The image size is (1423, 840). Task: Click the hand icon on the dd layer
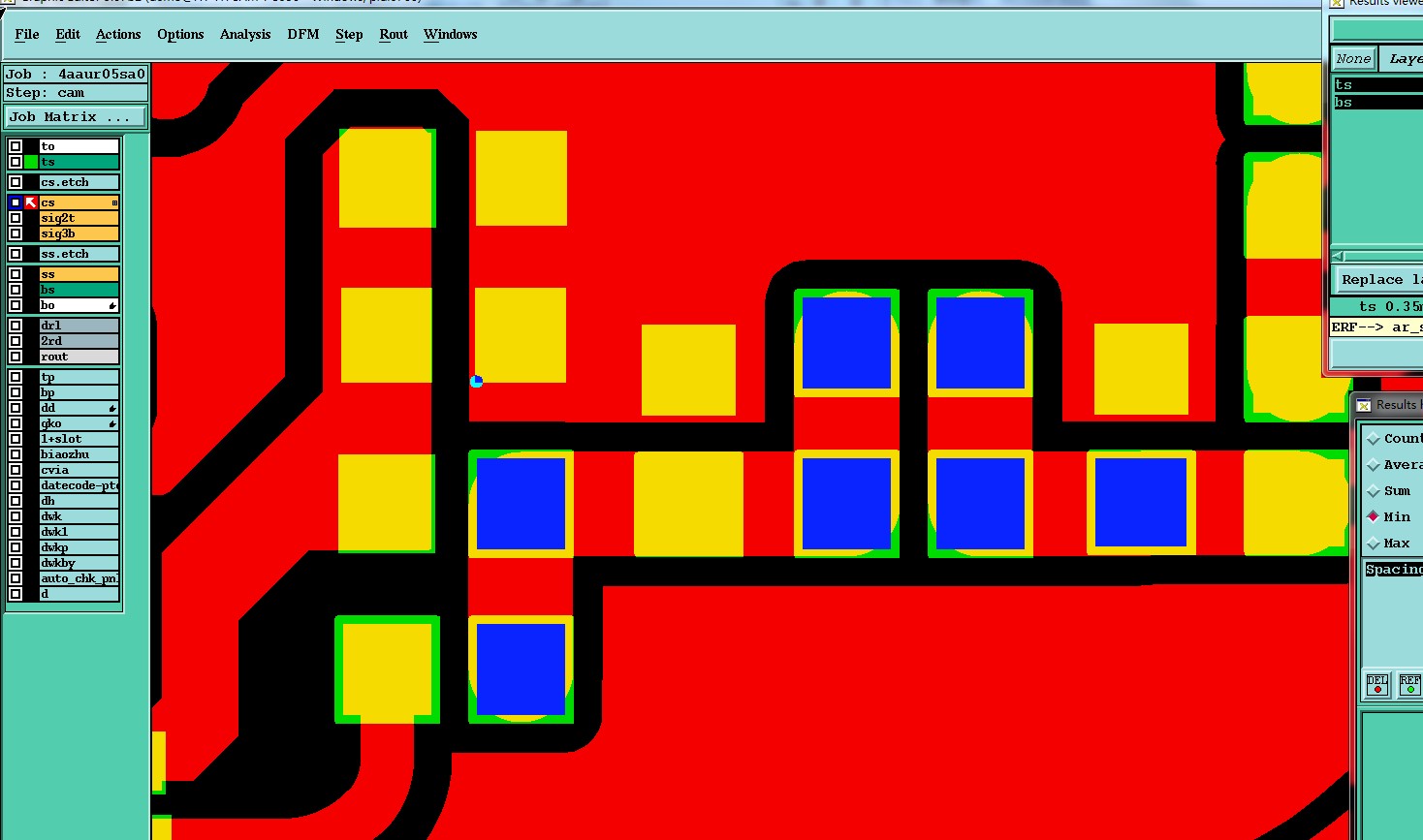(x=112, y=408)
